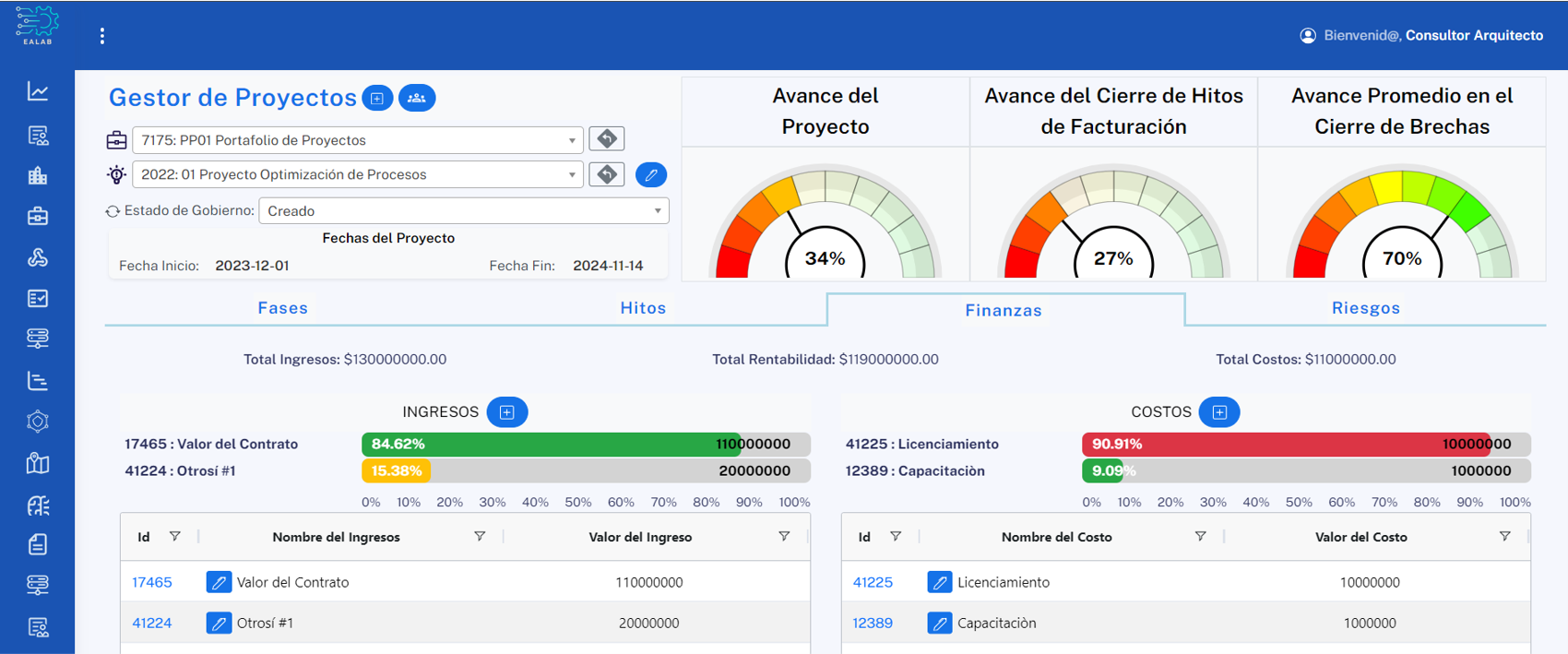Open the project team members icon
The width and height of the screenshot is (1568, 654).
[x=417, y=98]
